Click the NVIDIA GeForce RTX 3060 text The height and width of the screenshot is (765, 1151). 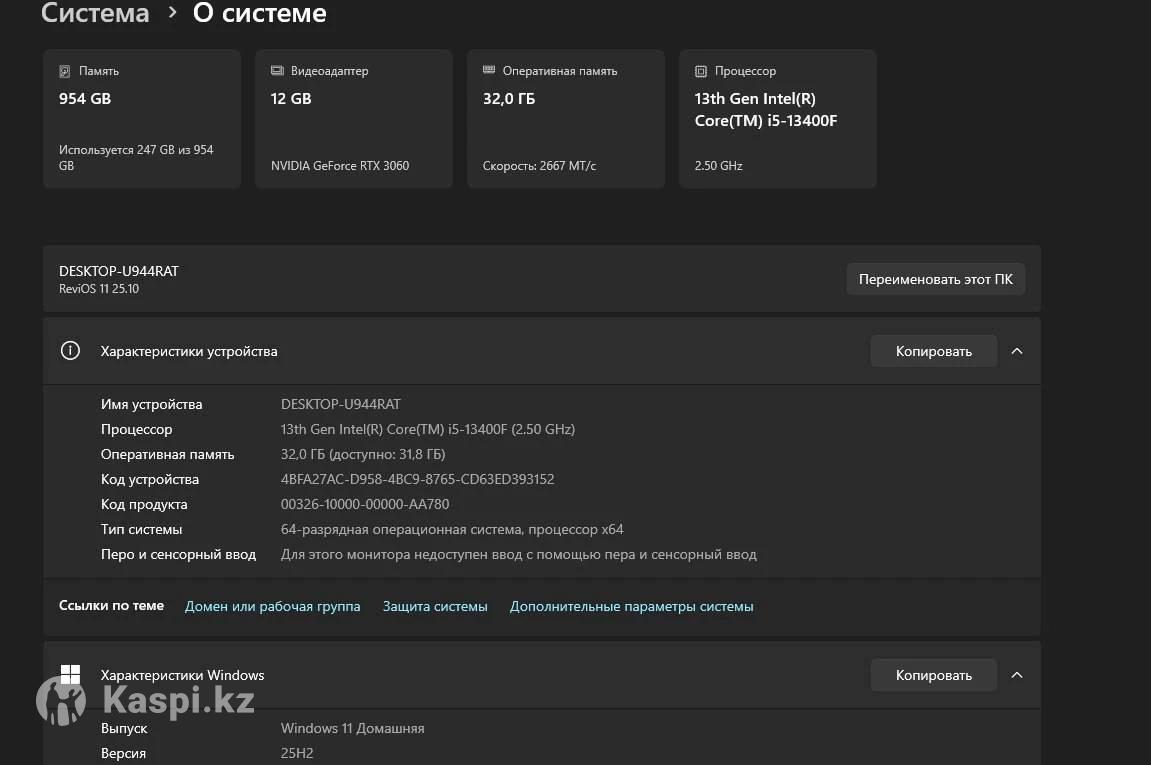pyautogui.click(x=340, y=165)
